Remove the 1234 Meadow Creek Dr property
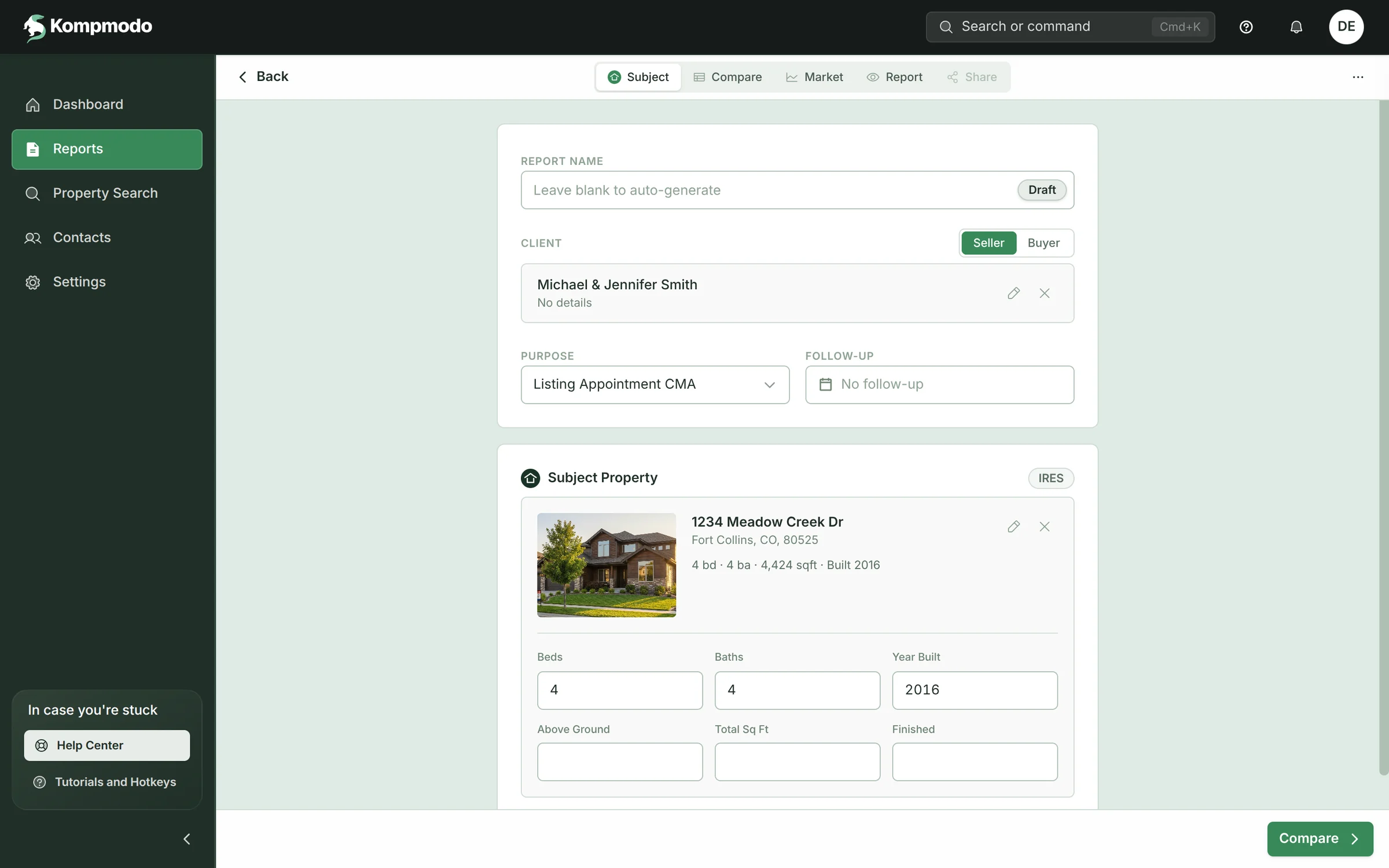Image resolution: width=1389 pixels, height=868 pixels. (1044, 527)
